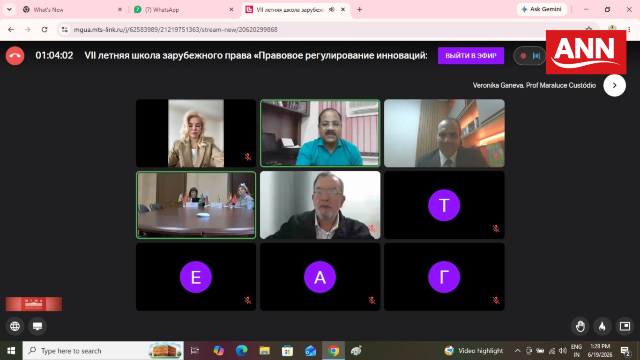Switch input language ENG IN
Viewport: 640px width, 360px height.
[576, 351]
